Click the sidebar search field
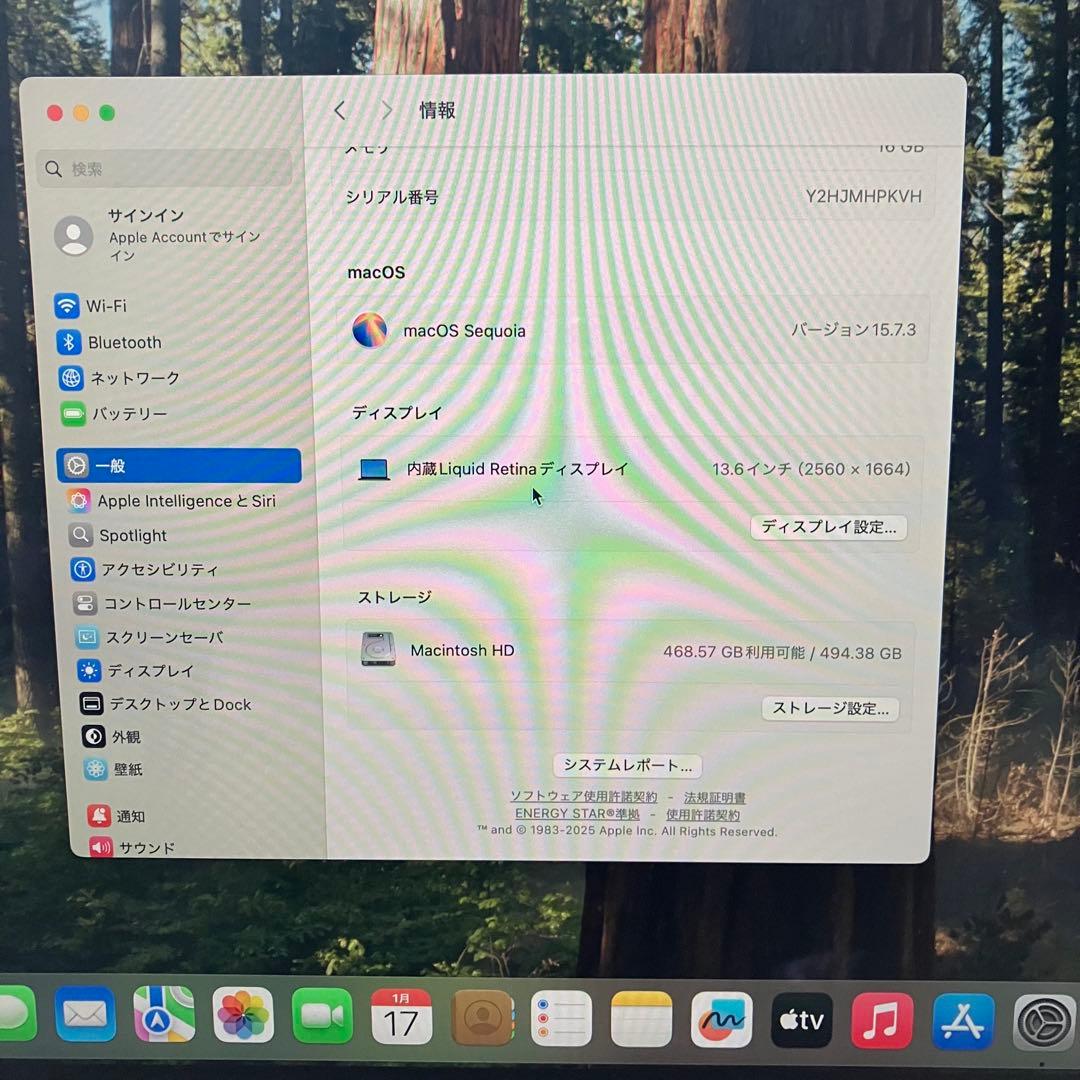The height and width of the screenshot is (1080, 1080). pos(163,168)
